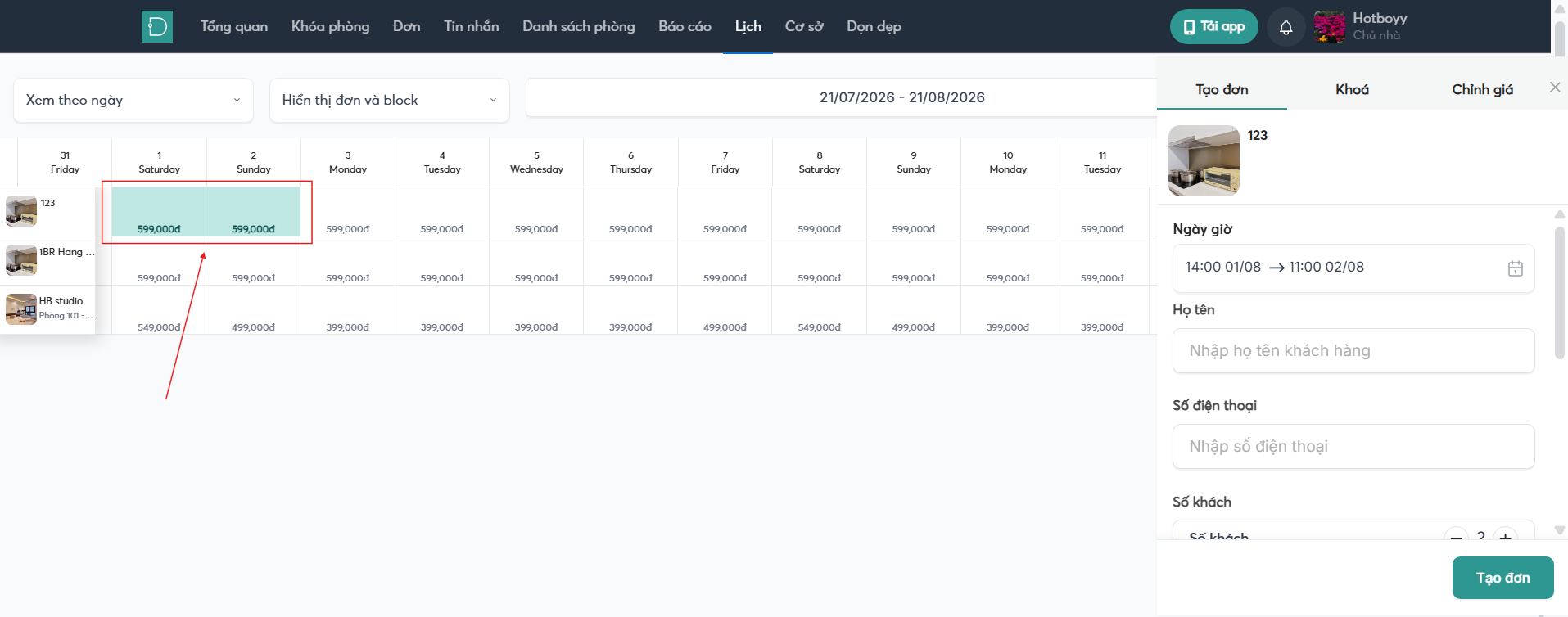Open the Tổng quan menu
1568x617 pixels.
point(234,26)
